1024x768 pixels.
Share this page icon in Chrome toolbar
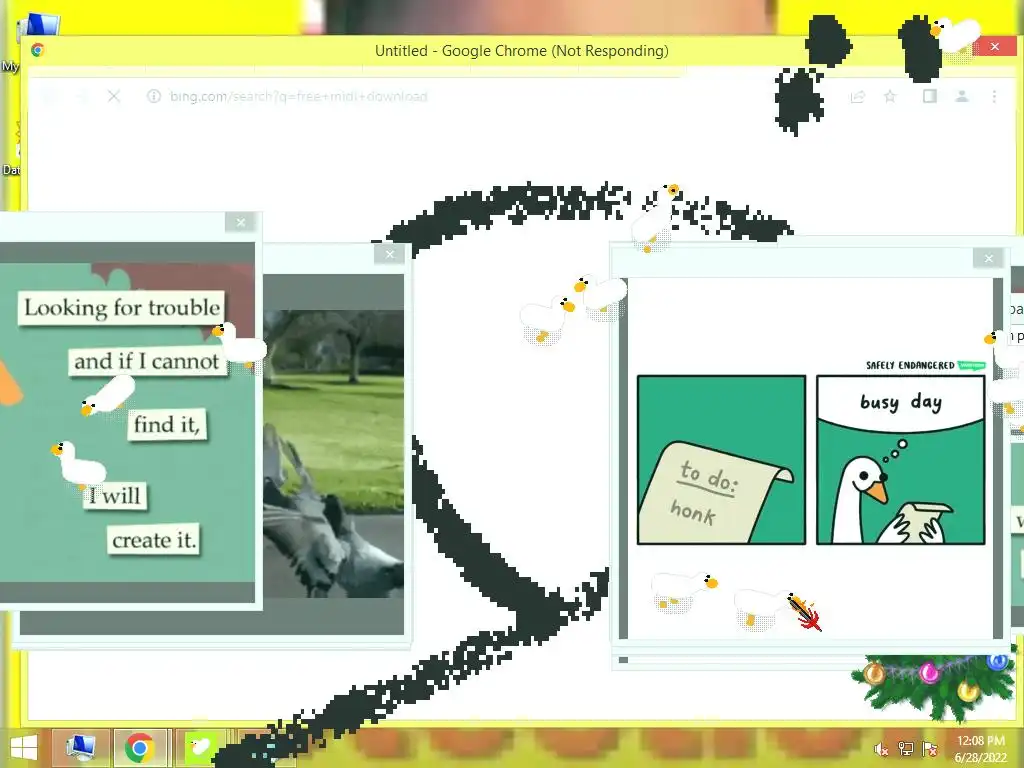click(857, 97)
